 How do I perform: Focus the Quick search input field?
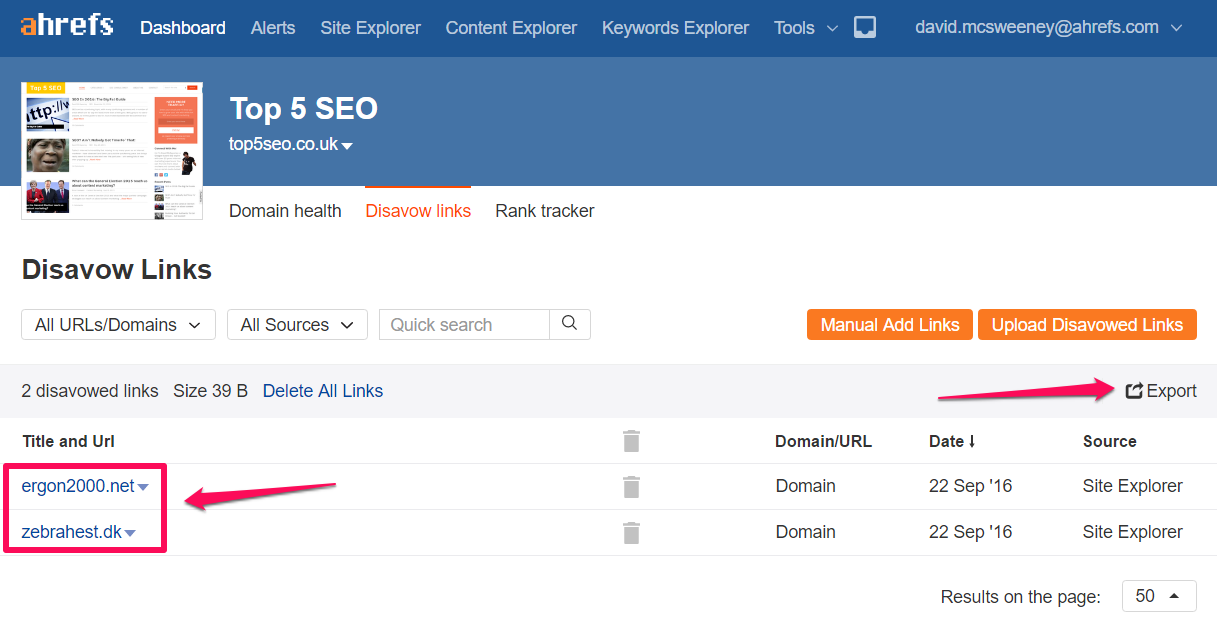[x=464, y=325]
